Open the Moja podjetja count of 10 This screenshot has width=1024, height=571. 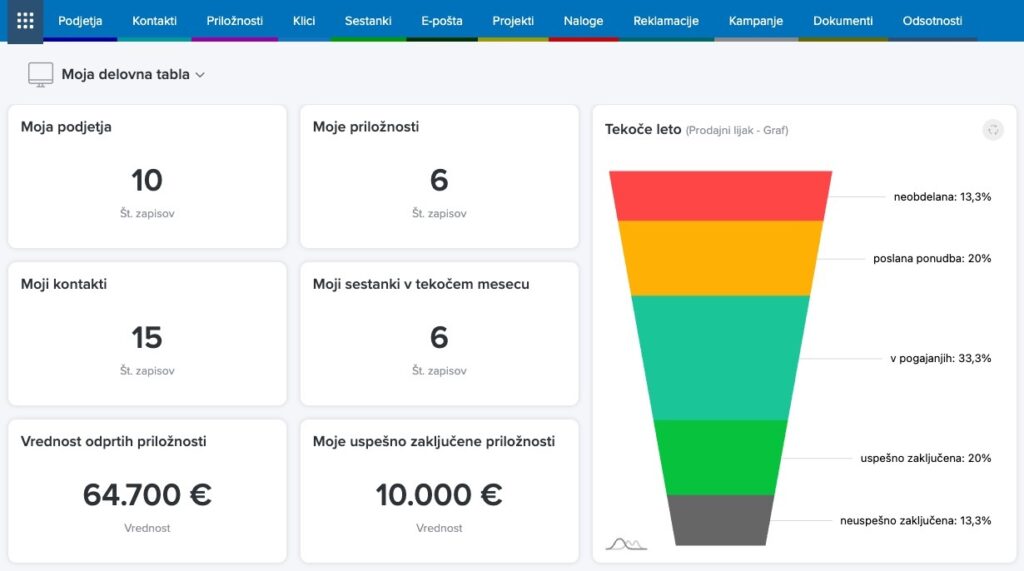click(x=147, y=180)
